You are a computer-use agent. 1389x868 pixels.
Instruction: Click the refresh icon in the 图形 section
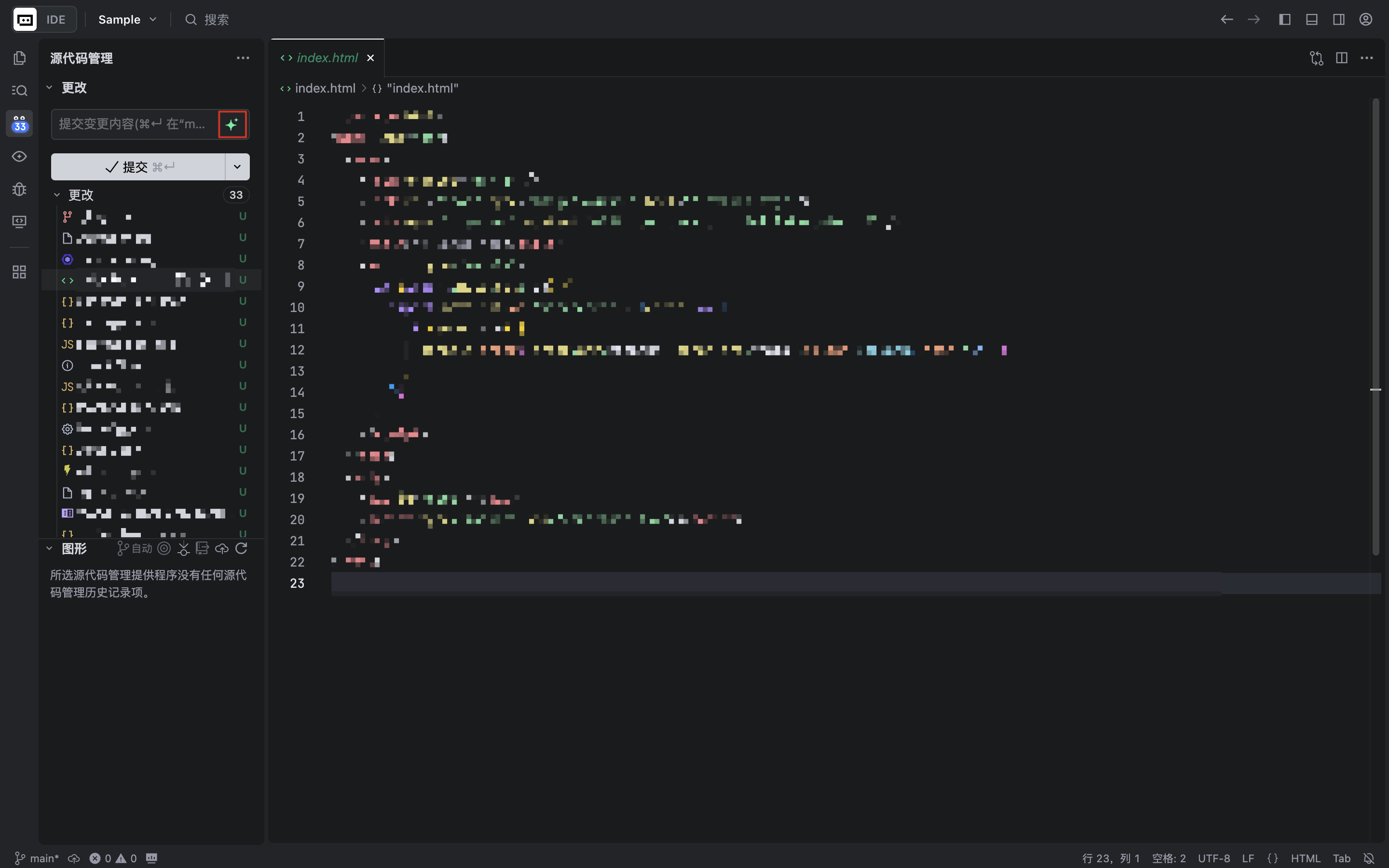click(241, 548)
